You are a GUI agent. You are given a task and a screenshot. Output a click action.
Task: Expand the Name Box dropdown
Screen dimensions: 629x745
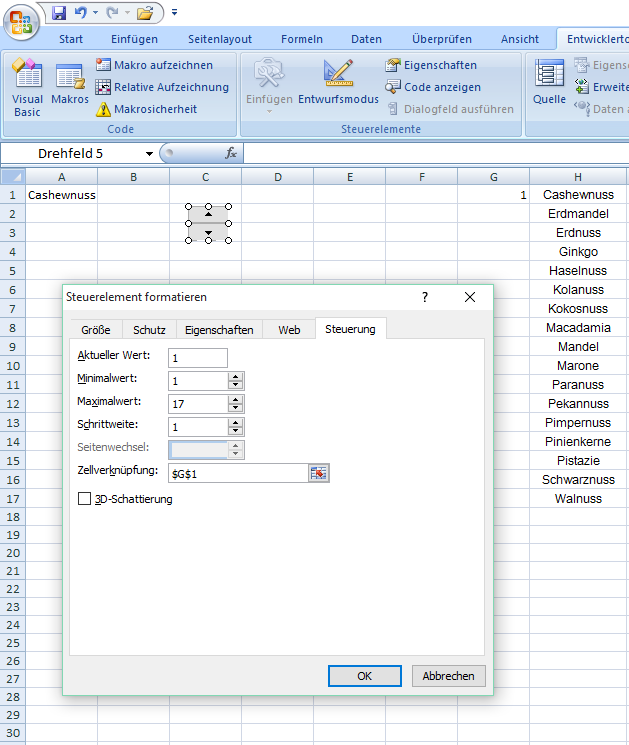point(149,154)
